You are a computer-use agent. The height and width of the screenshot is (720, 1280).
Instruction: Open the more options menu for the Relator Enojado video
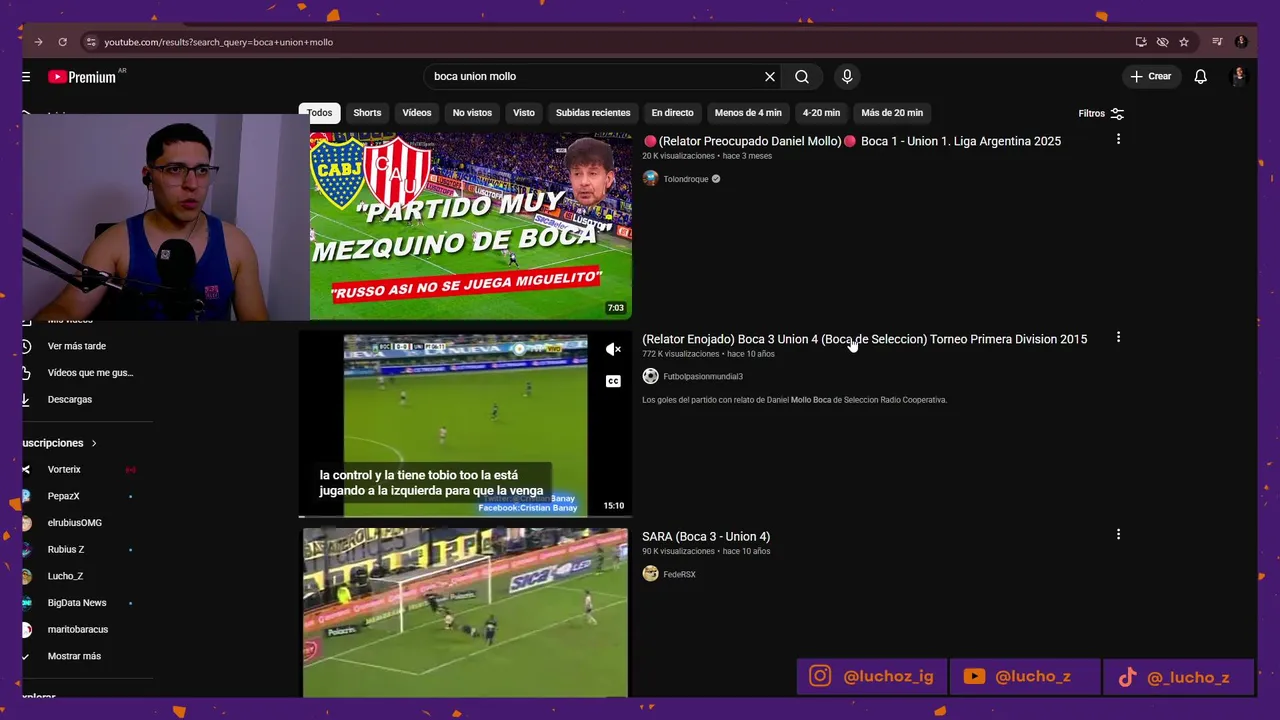pyautogui.click(x=1118, y=337)
